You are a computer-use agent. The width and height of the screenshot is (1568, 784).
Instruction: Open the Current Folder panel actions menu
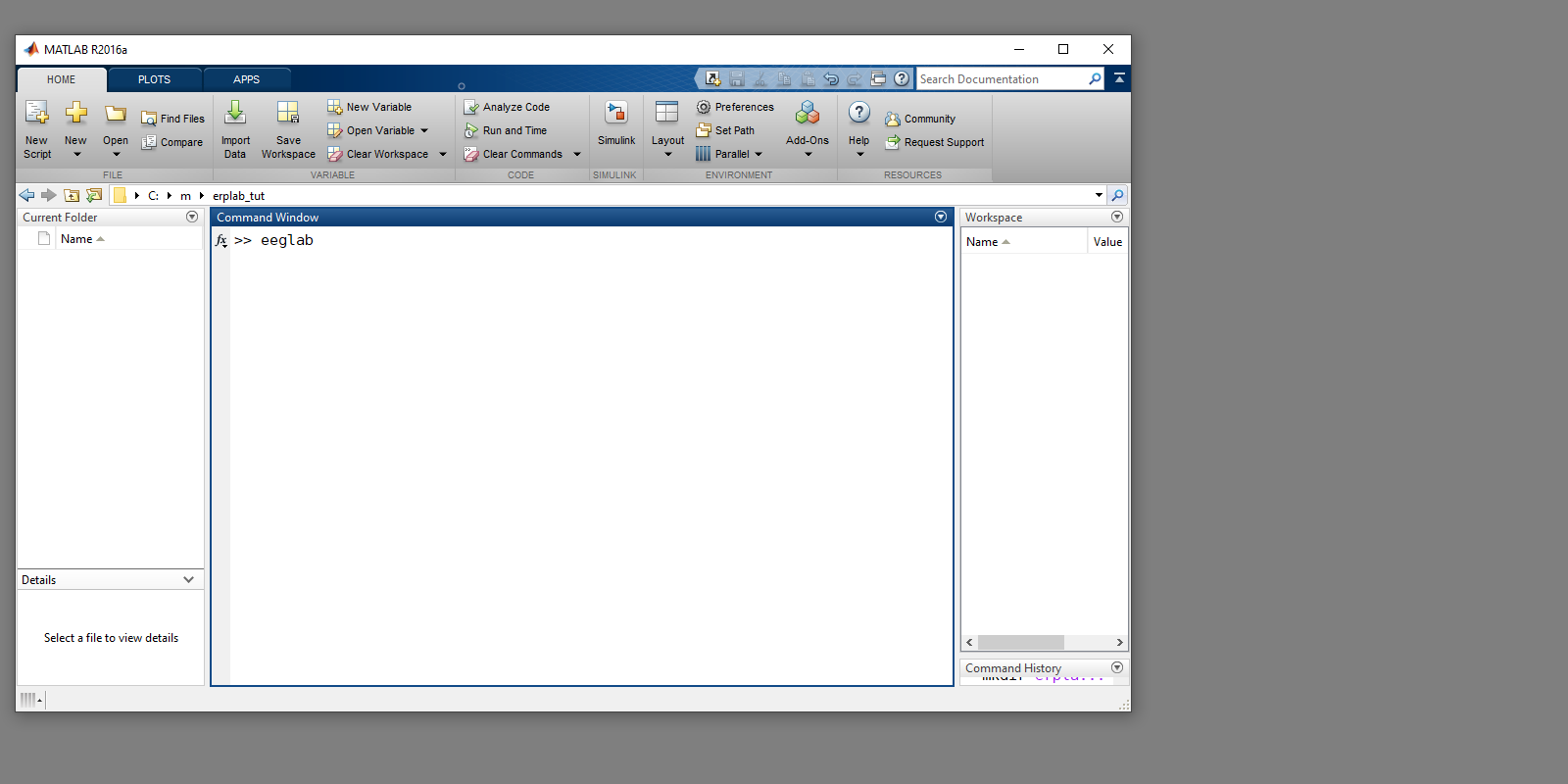click(x=192, y=217)
